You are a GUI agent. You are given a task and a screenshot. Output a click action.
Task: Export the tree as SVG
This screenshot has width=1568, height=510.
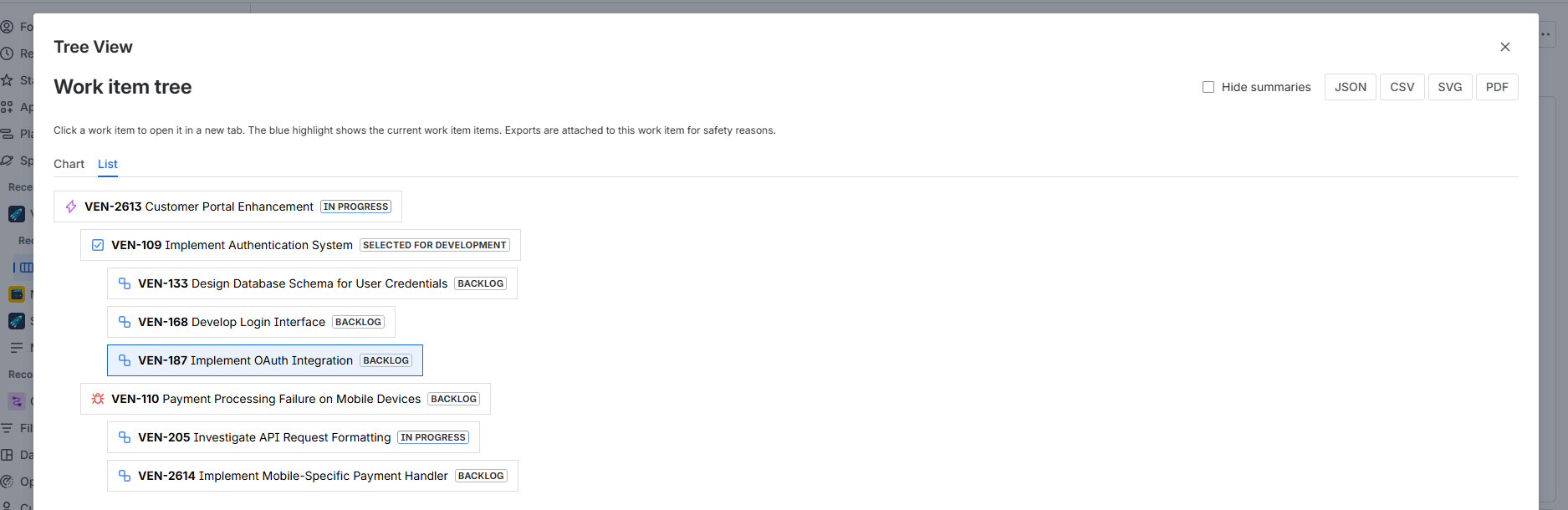(x=1450, y=87)
